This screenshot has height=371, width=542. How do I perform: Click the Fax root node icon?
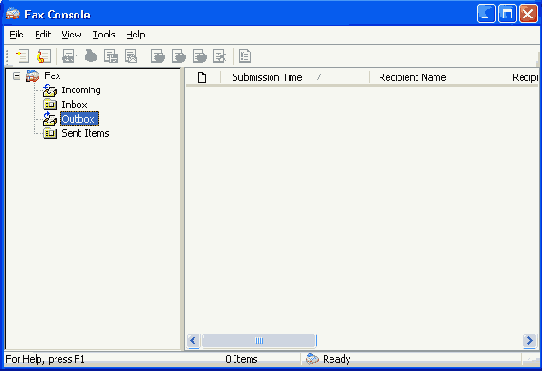tap(32, 76)
